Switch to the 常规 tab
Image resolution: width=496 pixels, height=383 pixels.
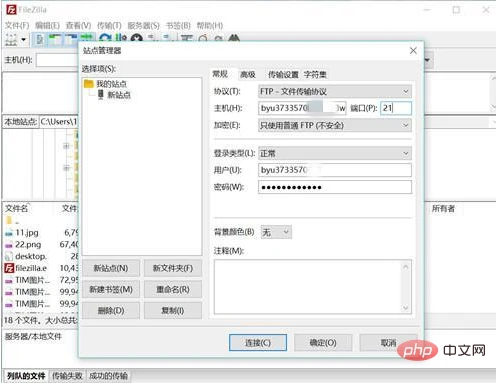click(x=220, y=74)
